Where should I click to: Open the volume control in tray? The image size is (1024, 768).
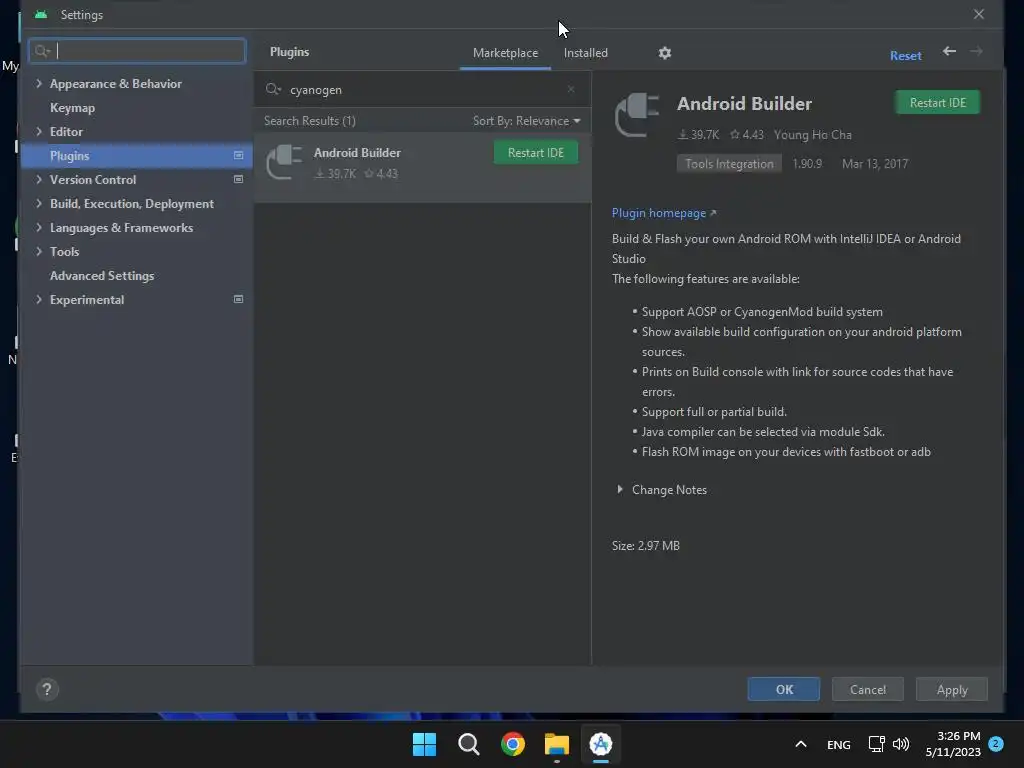pos(901,744)
